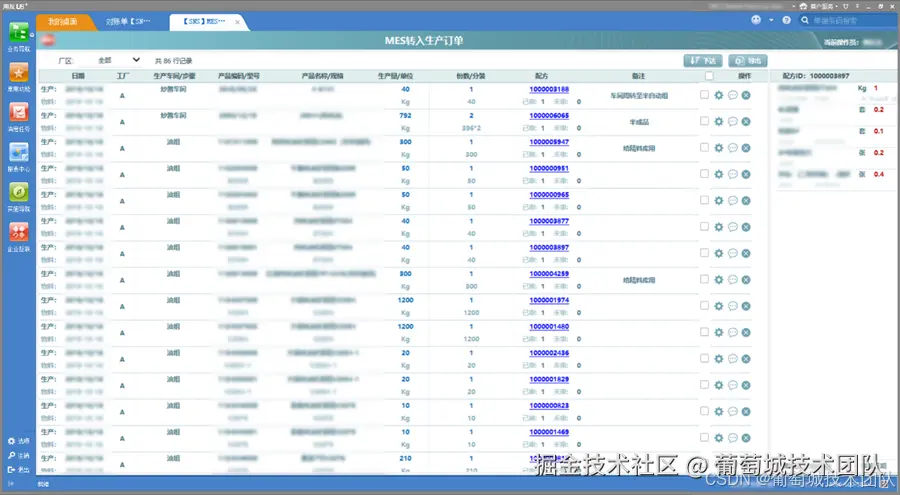This screenshot has height=495, width=900.
Task: Open recipe link 1000002436
Action: 549,353
